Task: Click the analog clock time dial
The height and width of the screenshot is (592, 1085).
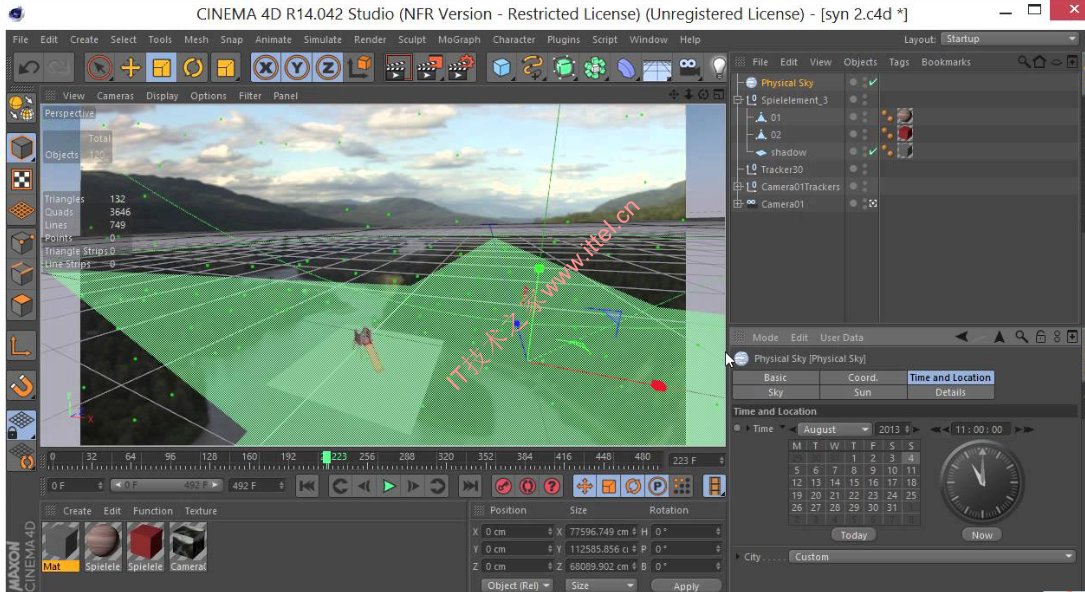Action: (981, 481)
